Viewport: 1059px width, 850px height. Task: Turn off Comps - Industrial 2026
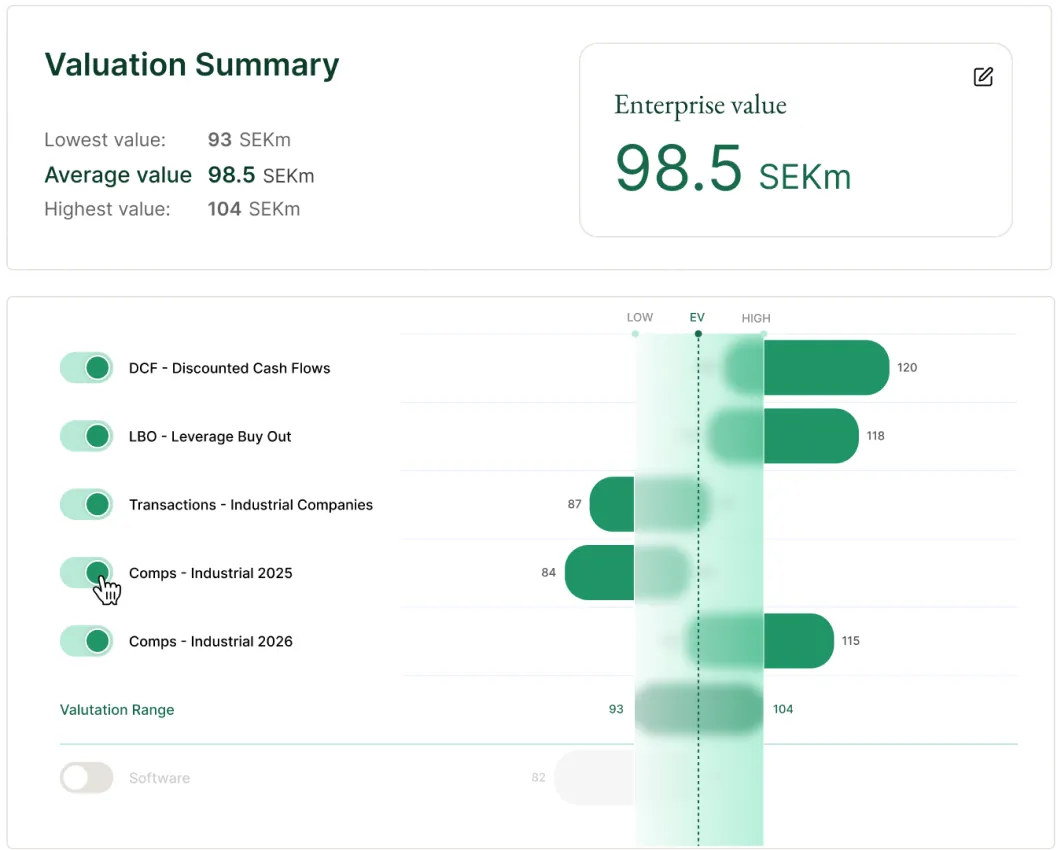[x=86, y=641]
